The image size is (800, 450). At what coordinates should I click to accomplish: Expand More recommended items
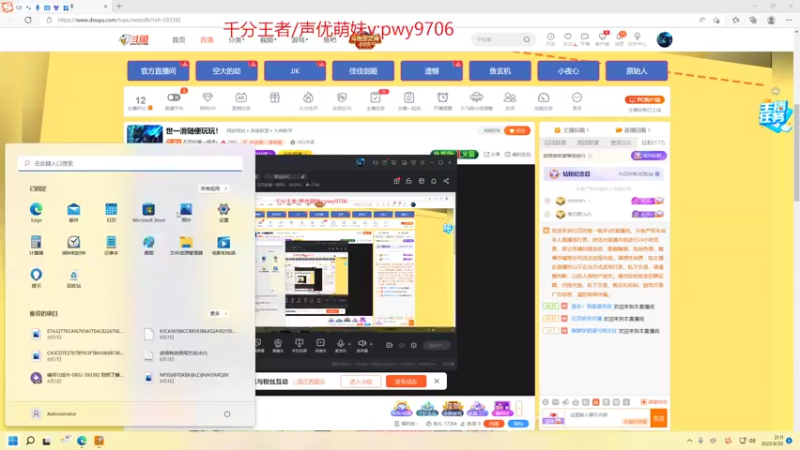[218, 313]
